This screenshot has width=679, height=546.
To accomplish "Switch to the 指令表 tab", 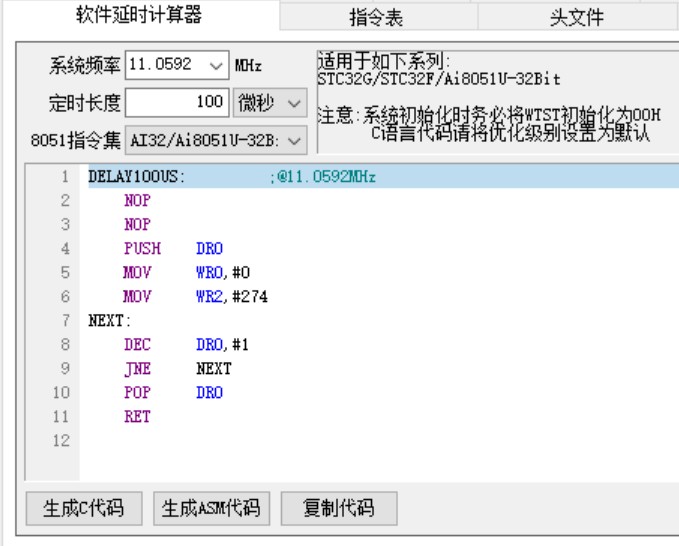I will point(375,17).
